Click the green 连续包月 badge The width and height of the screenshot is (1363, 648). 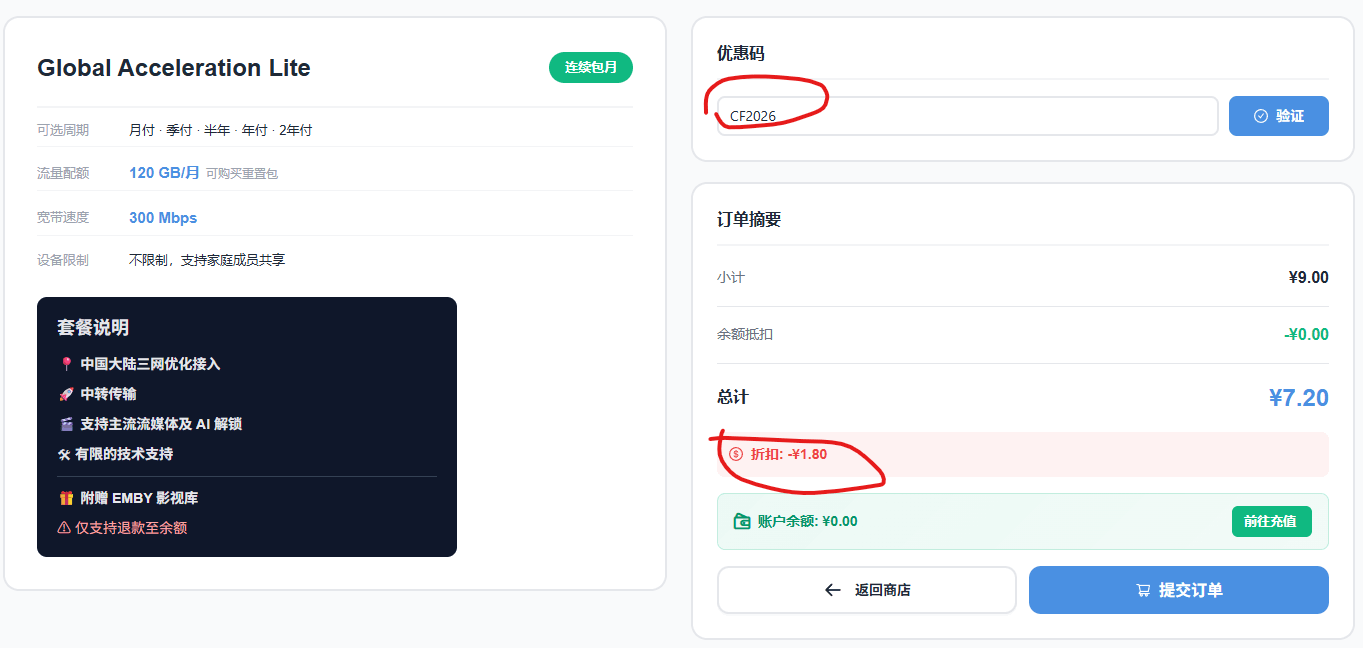pyautogui.click(x=590, y=67)
